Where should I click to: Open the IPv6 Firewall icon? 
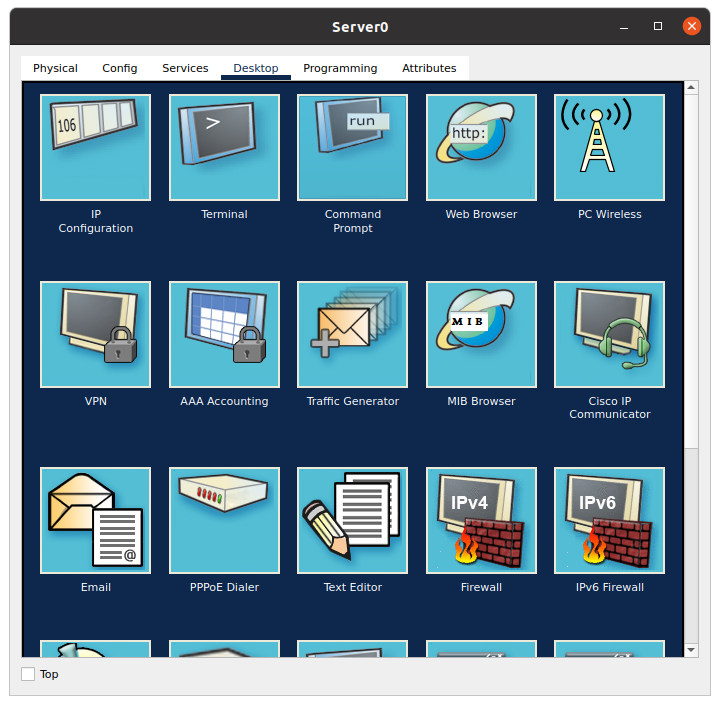(609, 520)
